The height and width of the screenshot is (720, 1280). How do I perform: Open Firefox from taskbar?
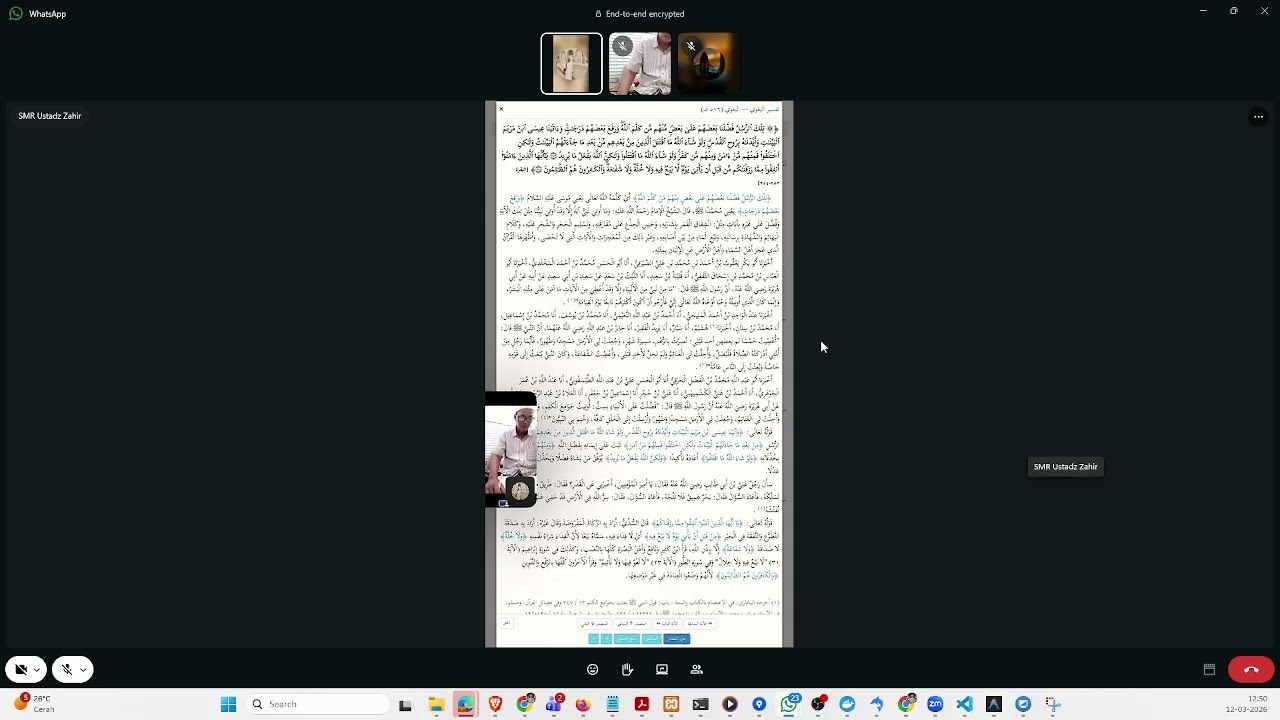click(583, 704)
